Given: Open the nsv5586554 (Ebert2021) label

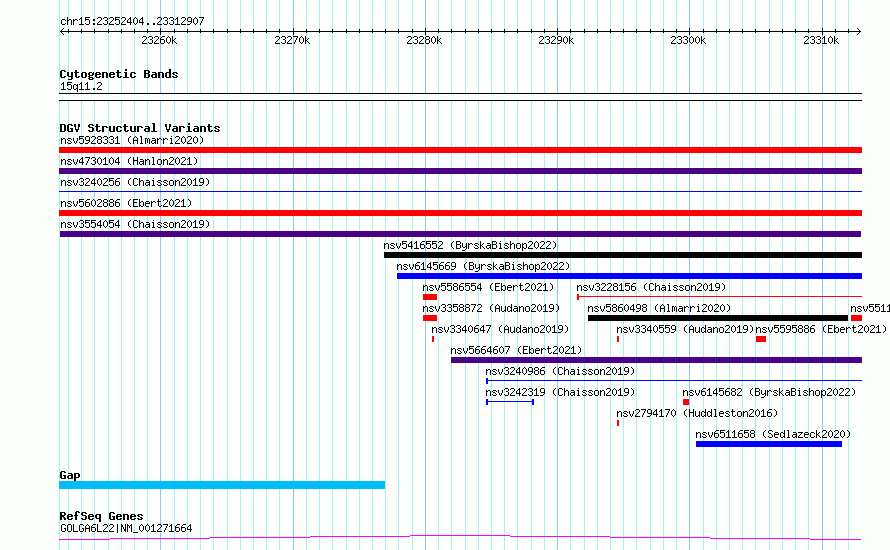Looking at the screenshot, I should click(488, 287).
